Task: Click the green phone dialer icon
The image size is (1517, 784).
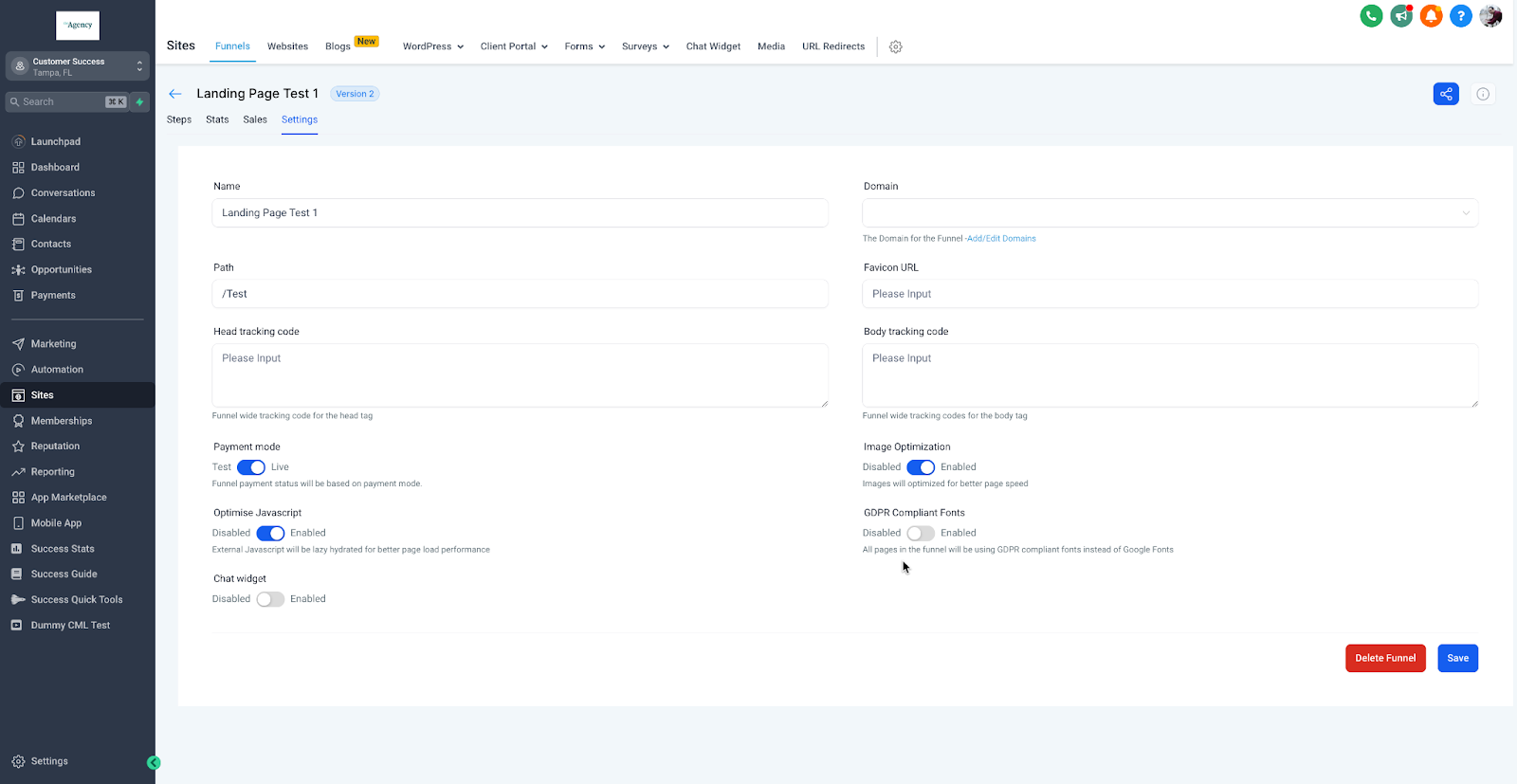Action: pyautogui.click(x=1371, y=16)
